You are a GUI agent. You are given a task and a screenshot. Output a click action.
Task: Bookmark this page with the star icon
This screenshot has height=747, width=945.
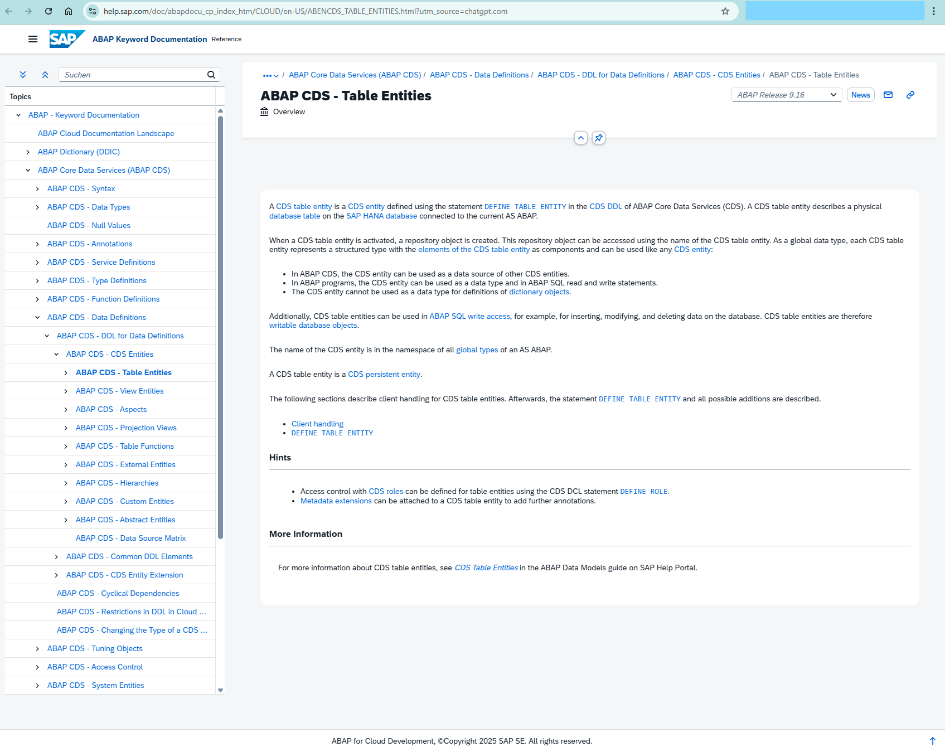[x=726, y=11]
